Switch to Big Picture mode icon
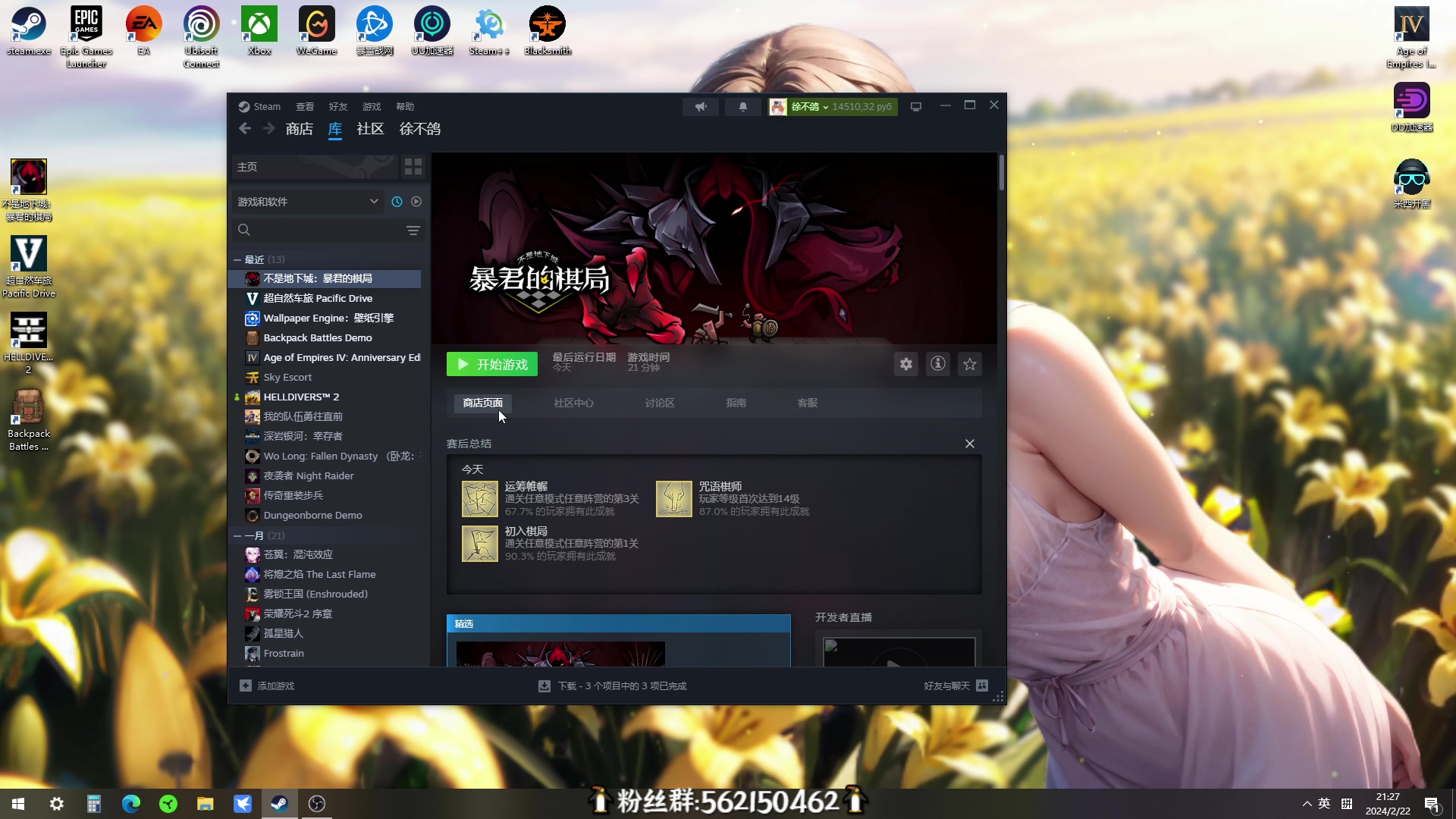The image size is (1456, 819). 916,107
